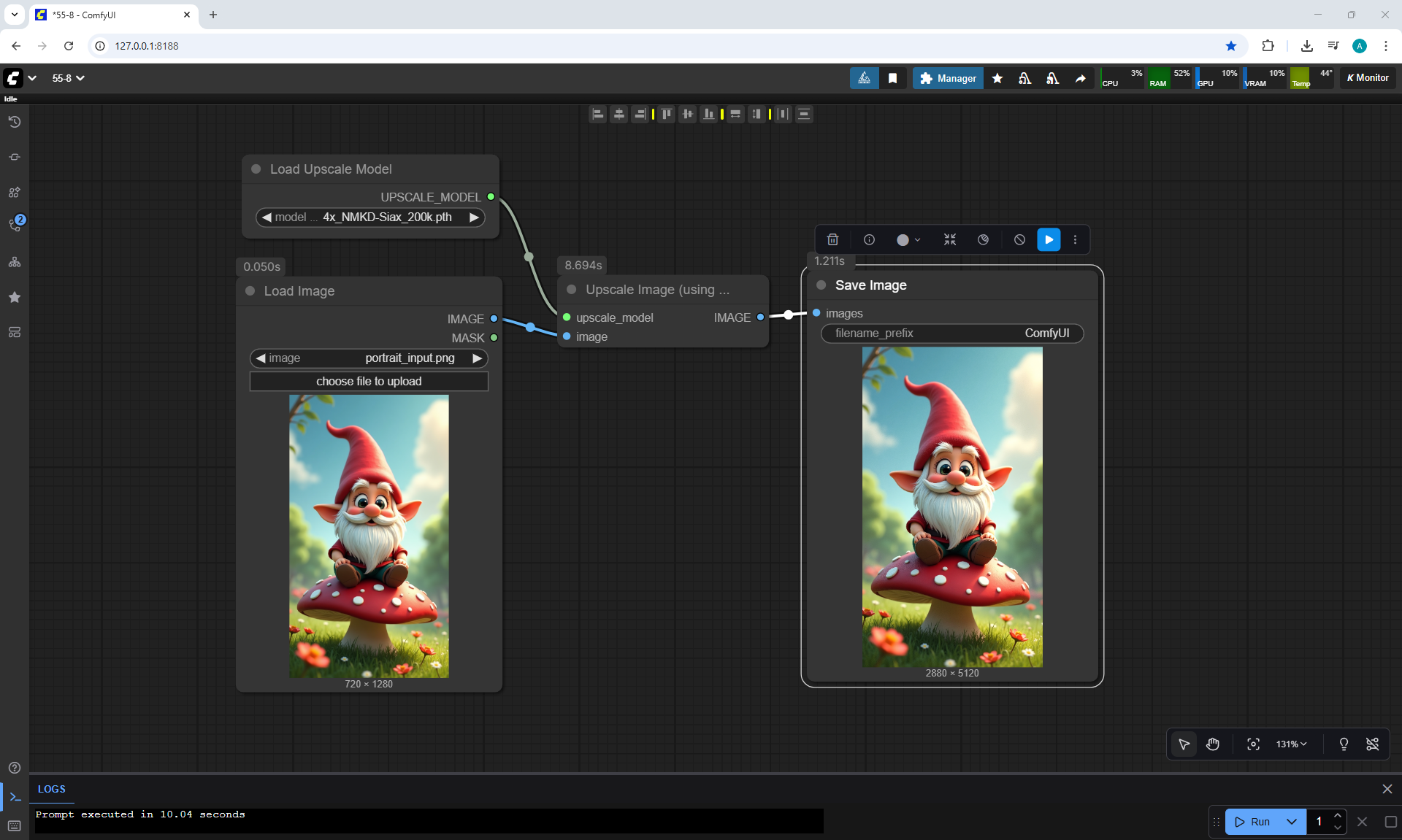Viewport: 1402px width, 840px height.
Task: Open the bookmark icon in the top bar
Action: click(892, 78)
